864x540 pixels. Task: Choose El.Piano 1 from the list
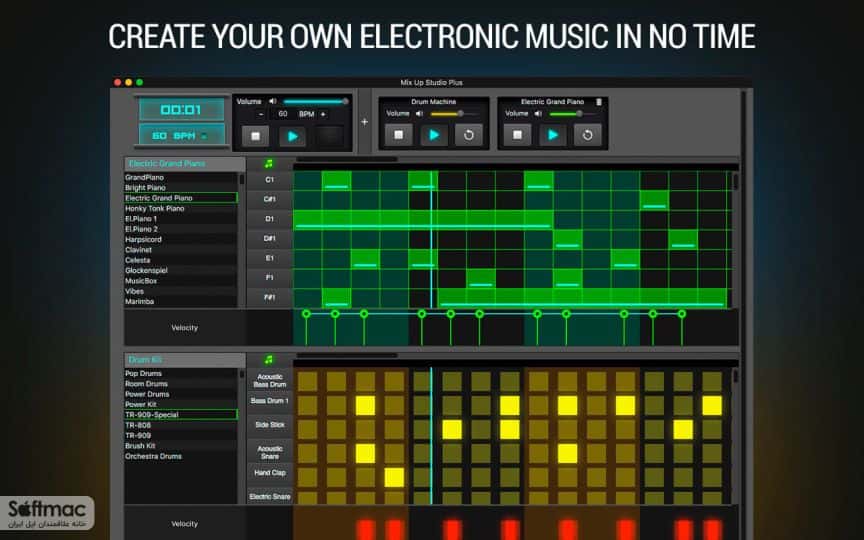pos(181,219)
